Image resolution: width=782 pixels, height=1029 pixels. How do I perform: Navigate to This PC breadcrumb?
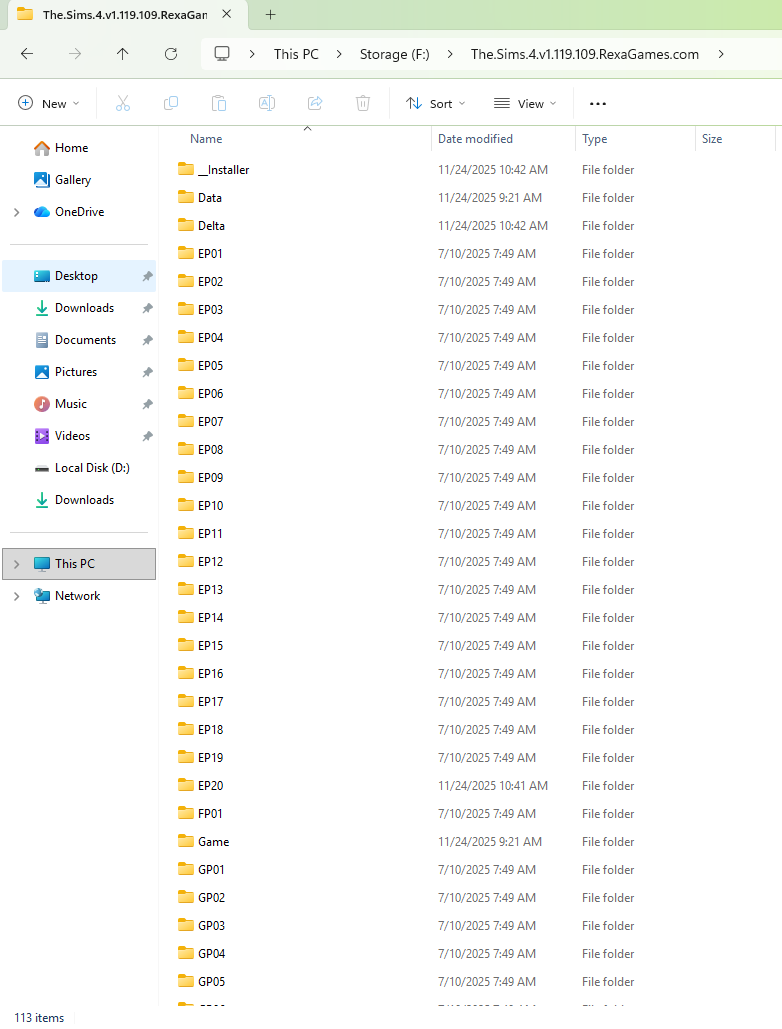[x=296, y=54]
